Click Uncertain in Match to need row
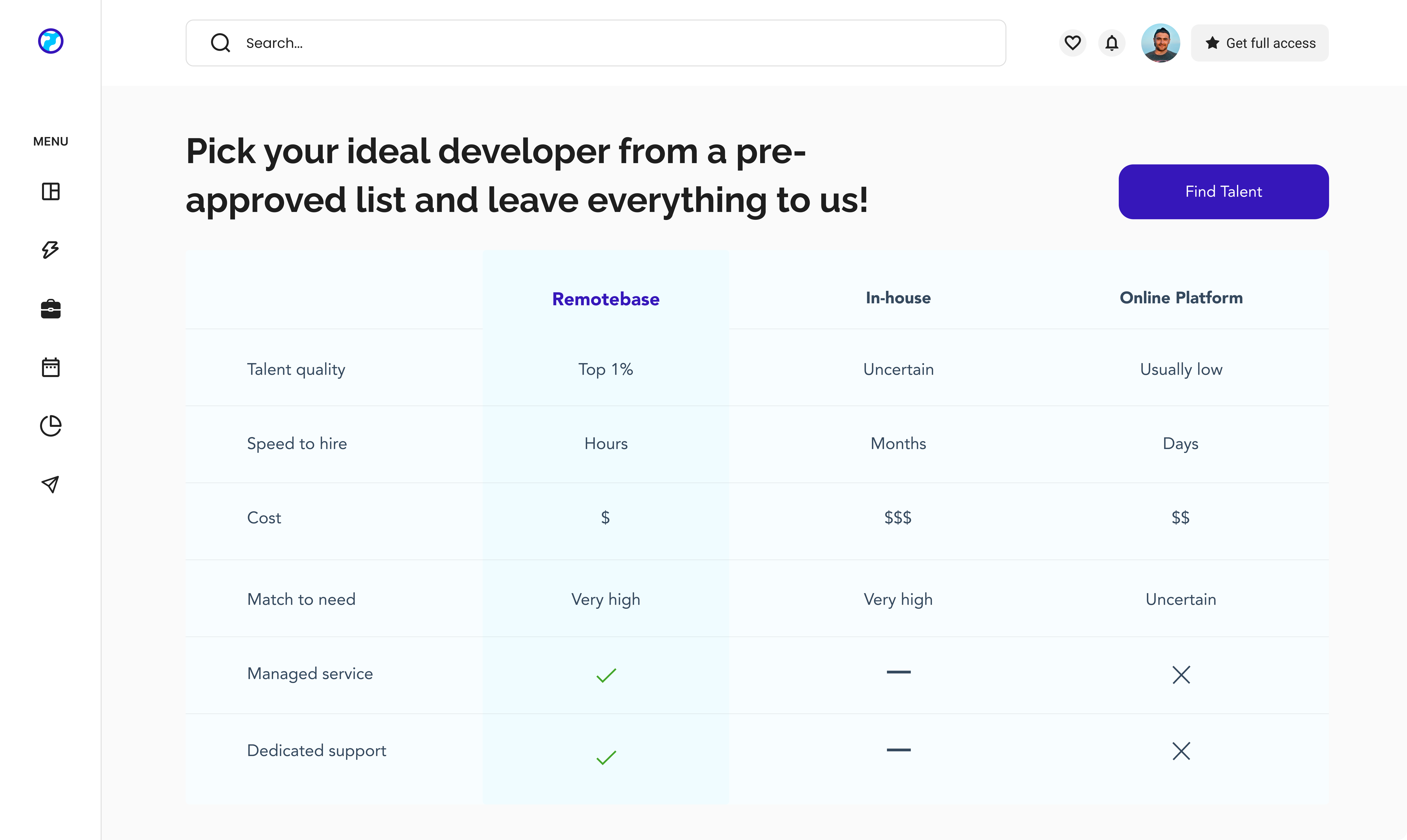Screen dimensions: 1407x840 tap(1181, 599)
